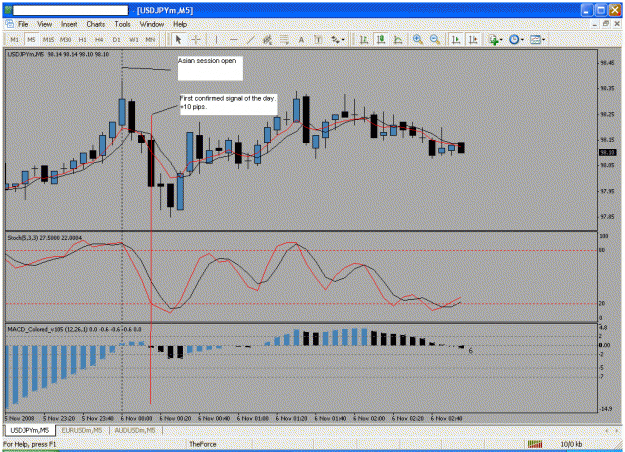Screen dimensions: 625x452
Task: Select the trendline drawing tool
Action: [x=250, y=39]
